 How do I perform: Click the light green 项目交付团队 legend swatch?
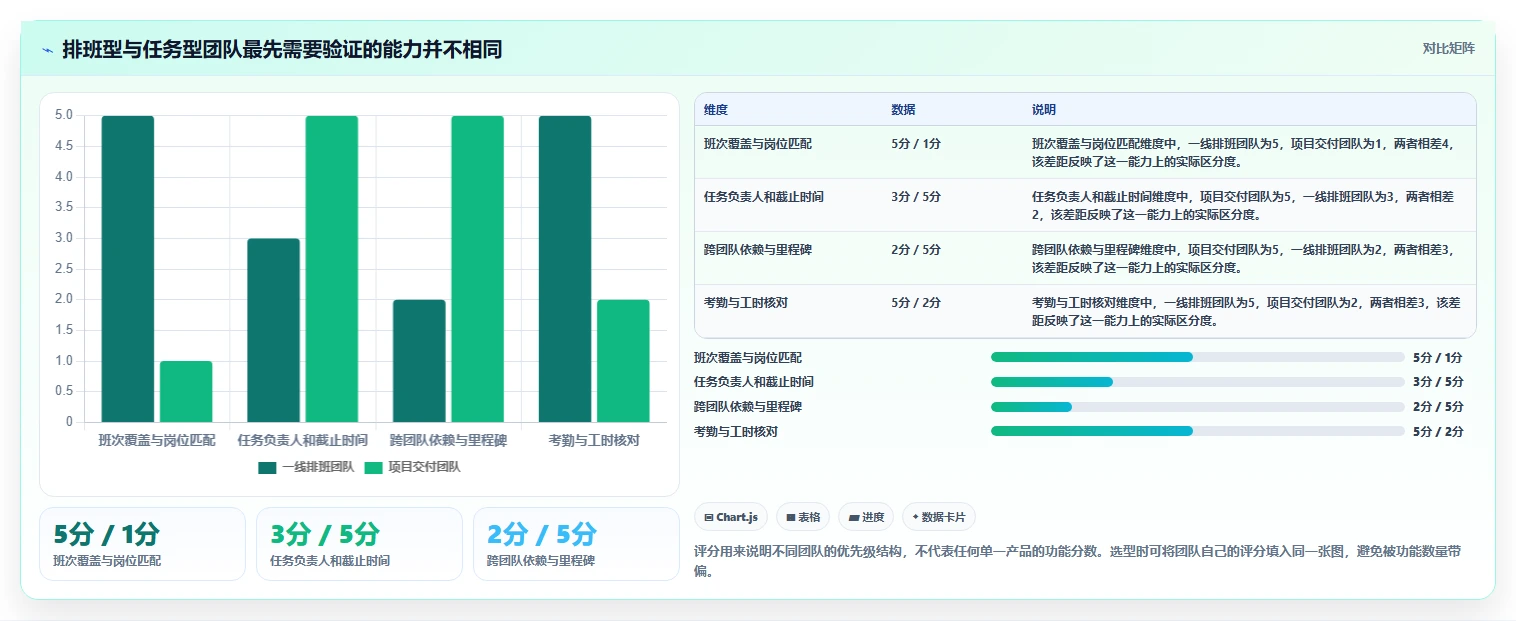[373, 467]
